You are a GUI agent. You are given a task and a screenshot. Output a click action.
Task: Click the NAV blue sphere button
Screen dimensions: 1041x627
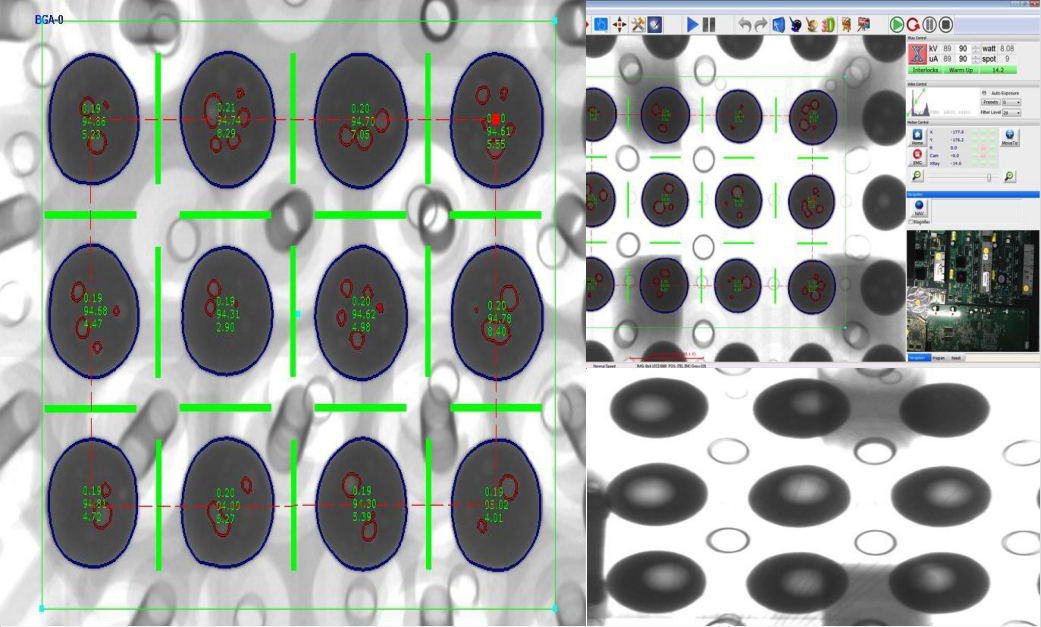(919, 208)
